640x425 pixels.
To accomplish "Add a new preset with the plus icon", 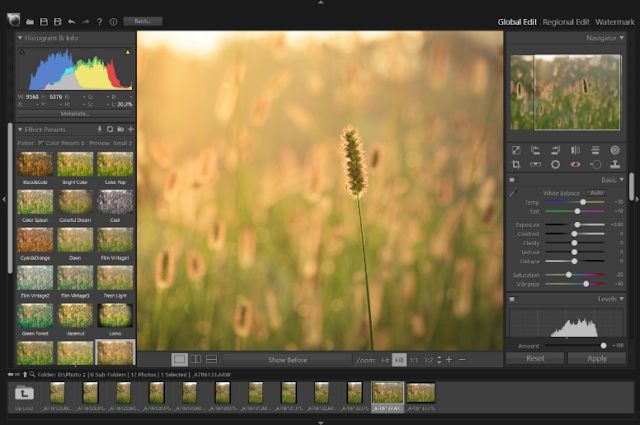I will pyautogui.click(x=131, y=129).
